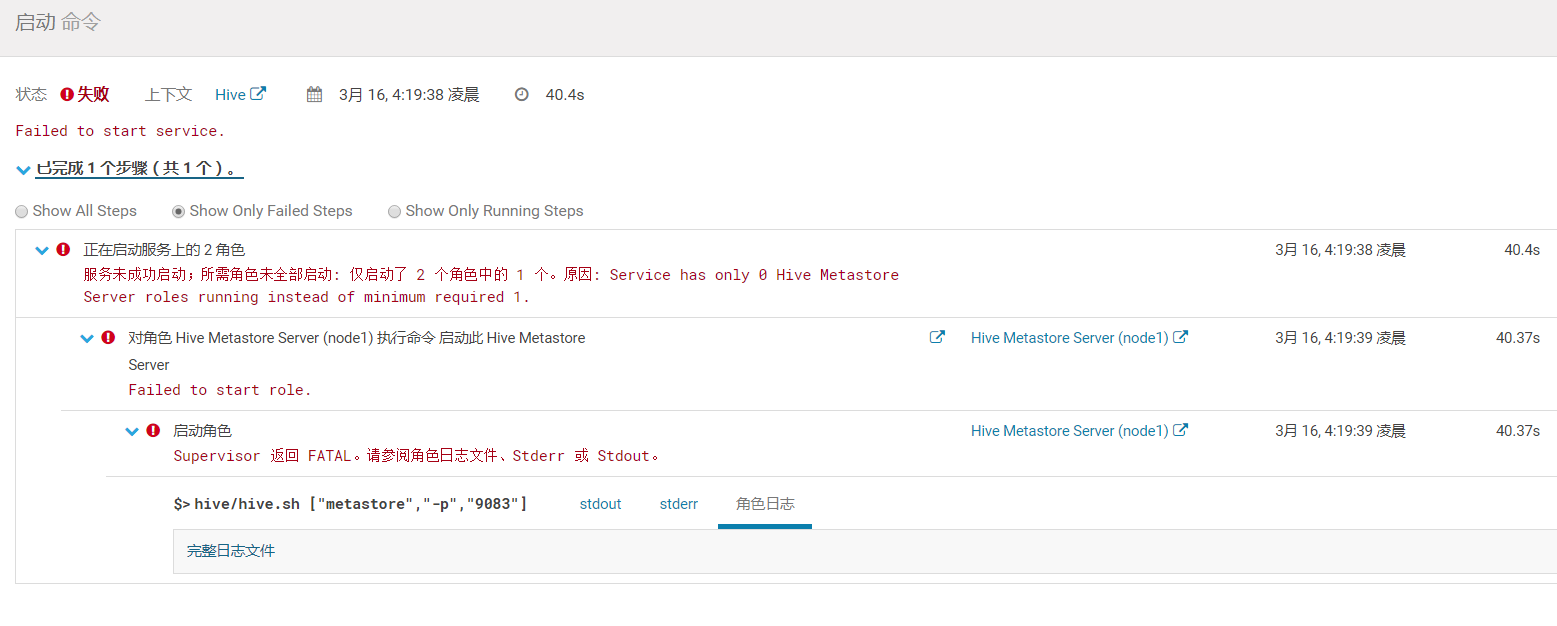The image size is (1557, 626).
Task: Select Show Only Failed Steps option
Action: [x=179, y=211]
